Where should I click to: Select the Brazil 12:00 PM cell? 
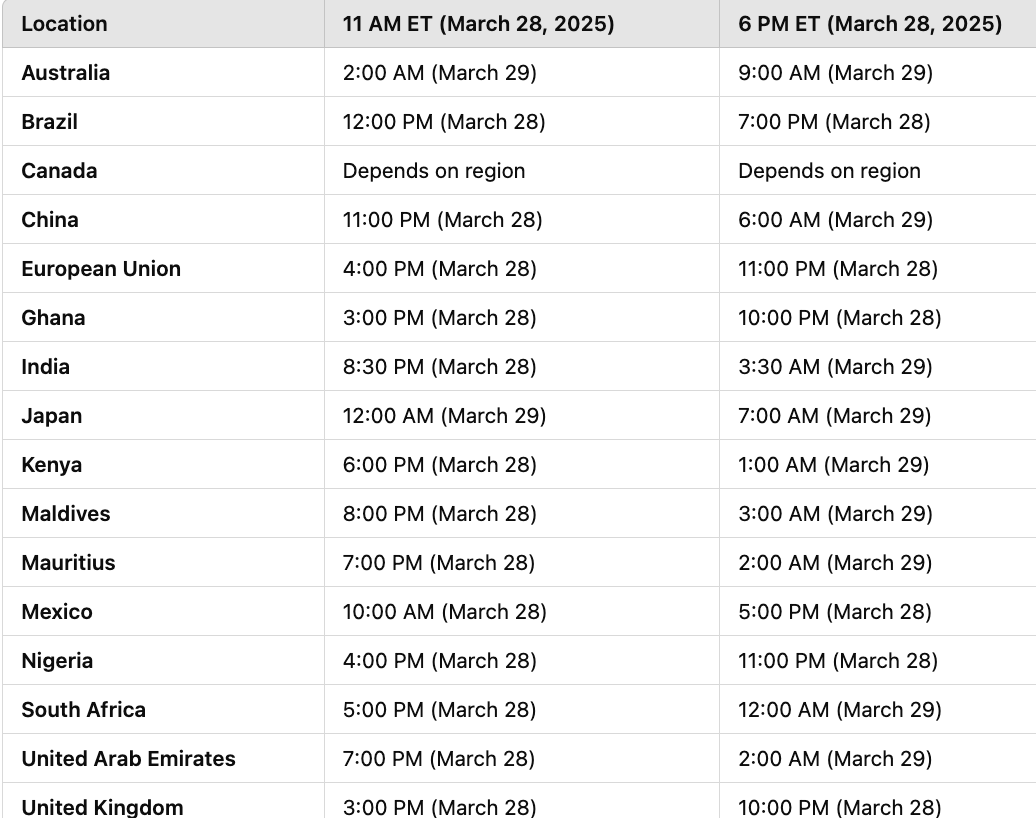tap(444, 122)
